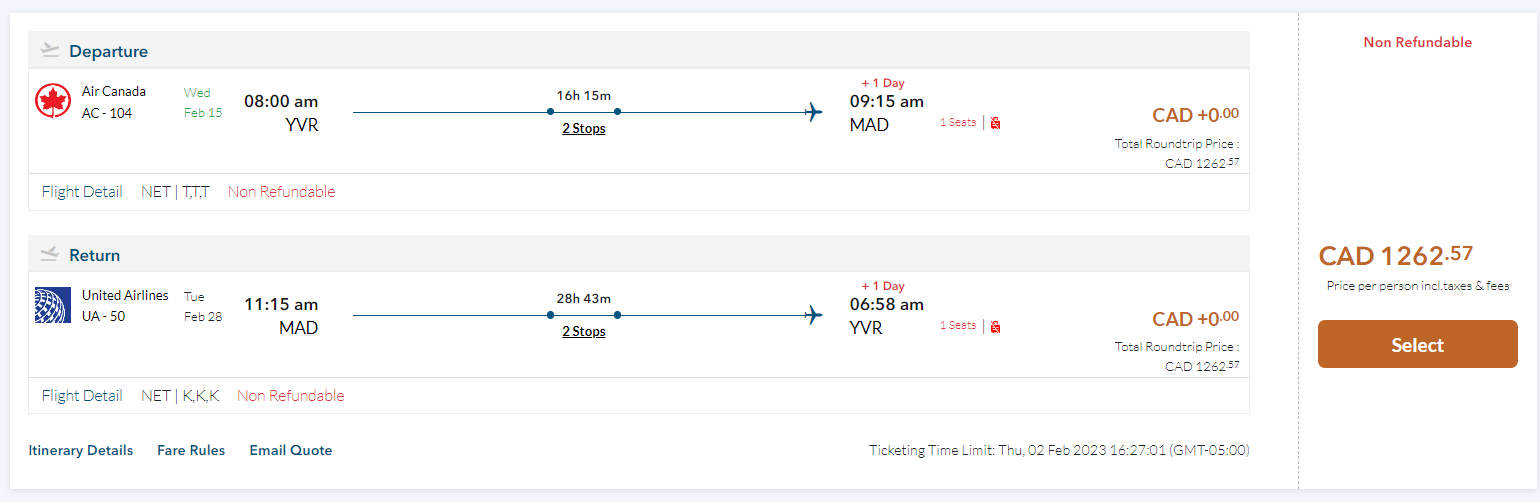View the Fare Rules

[191, 450]
